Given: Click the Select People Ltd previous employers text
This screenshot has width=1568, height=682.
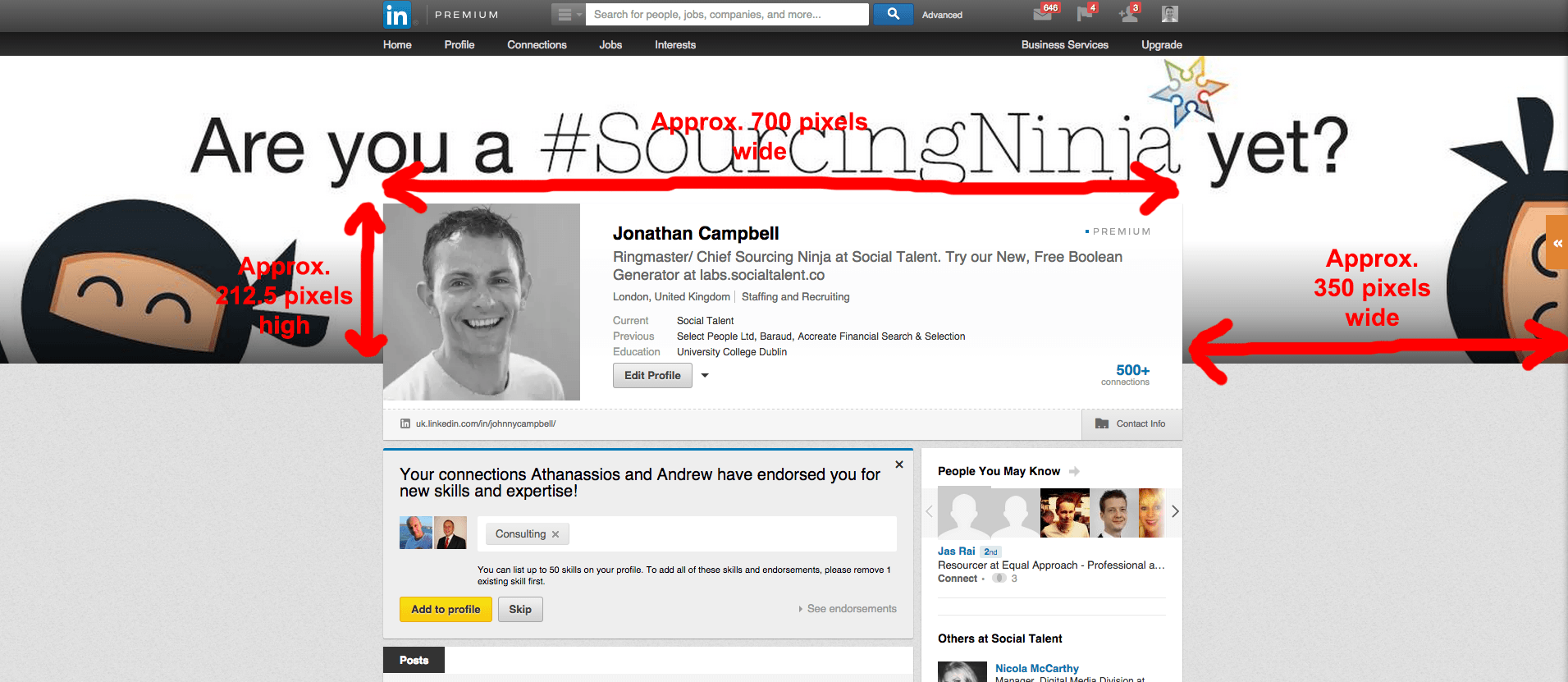Looking at the screenshot, I should [x=821, y=336].
